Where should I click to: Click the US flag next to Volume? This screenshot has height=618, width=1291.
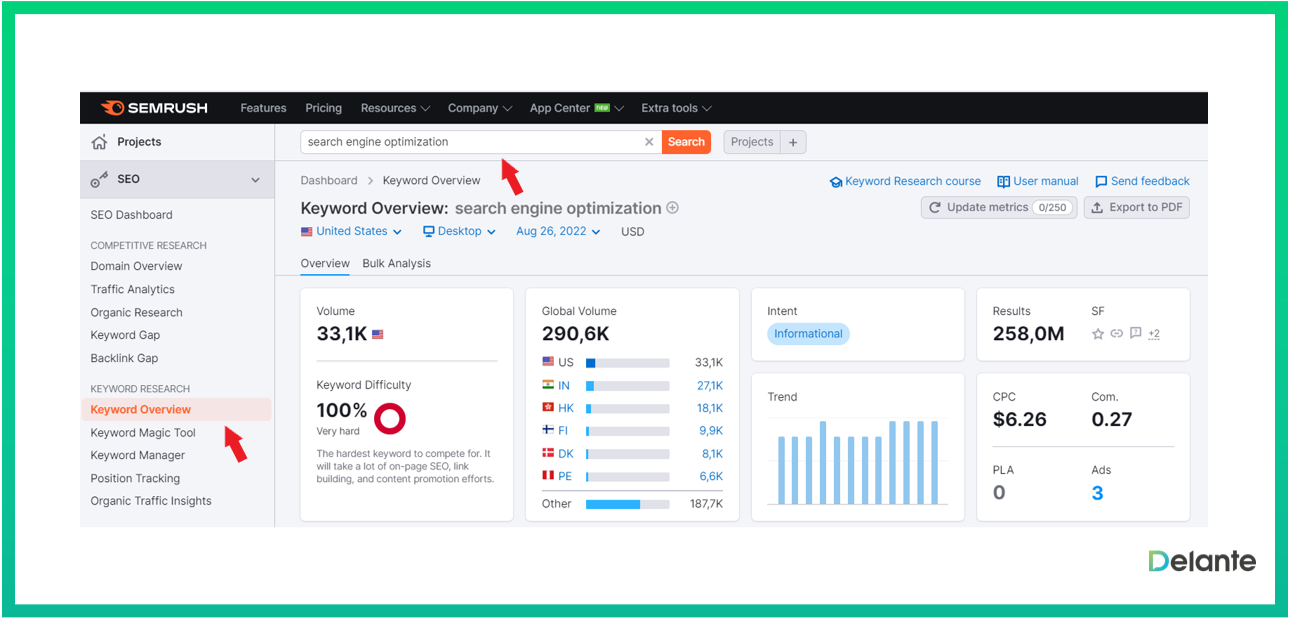(x=378, y=335)
